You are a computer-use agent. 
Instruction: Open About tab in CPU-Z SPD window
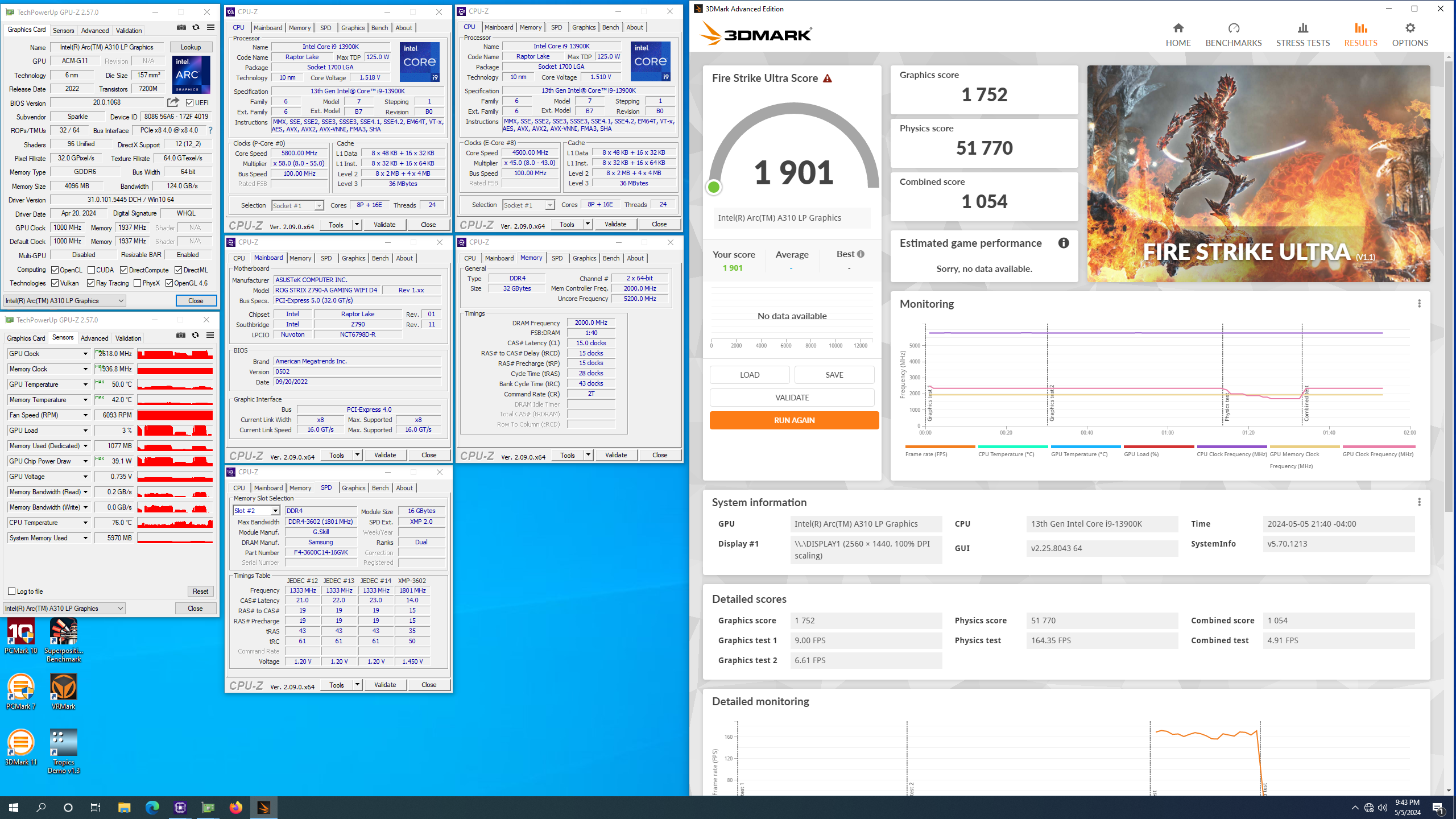pyautogui.click(x=404, y=488)
